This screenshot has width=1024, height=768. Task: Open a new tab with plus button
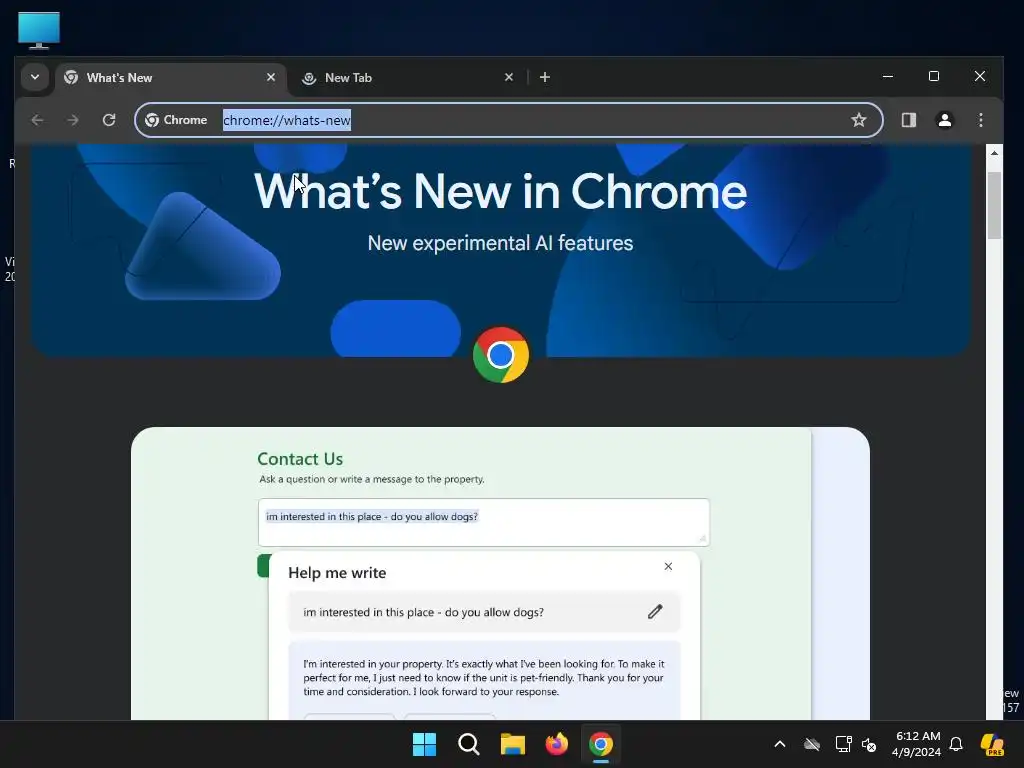[x=545, y=77]
